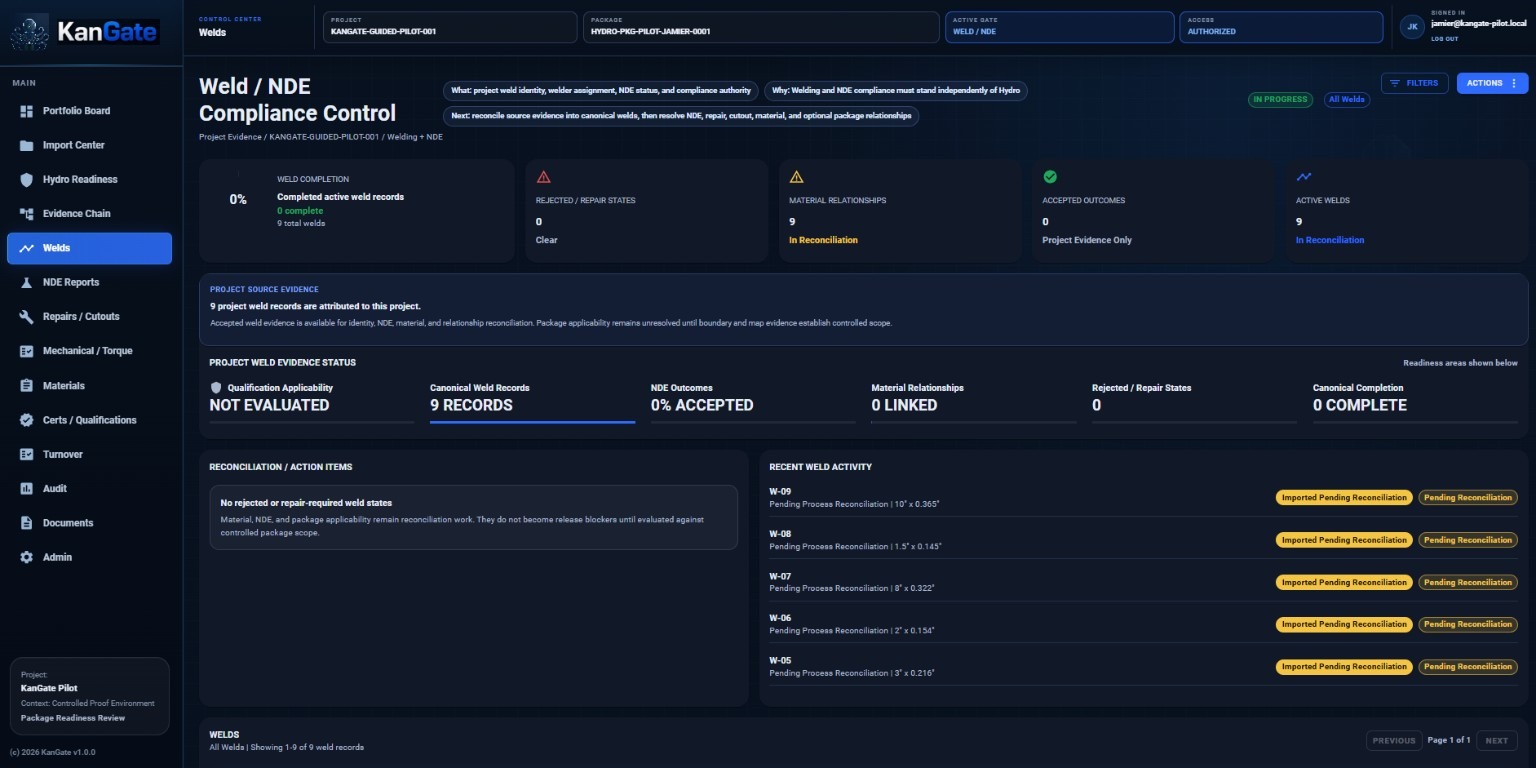Click Imported Pending Reconciliation badge for W-09

1344,498
